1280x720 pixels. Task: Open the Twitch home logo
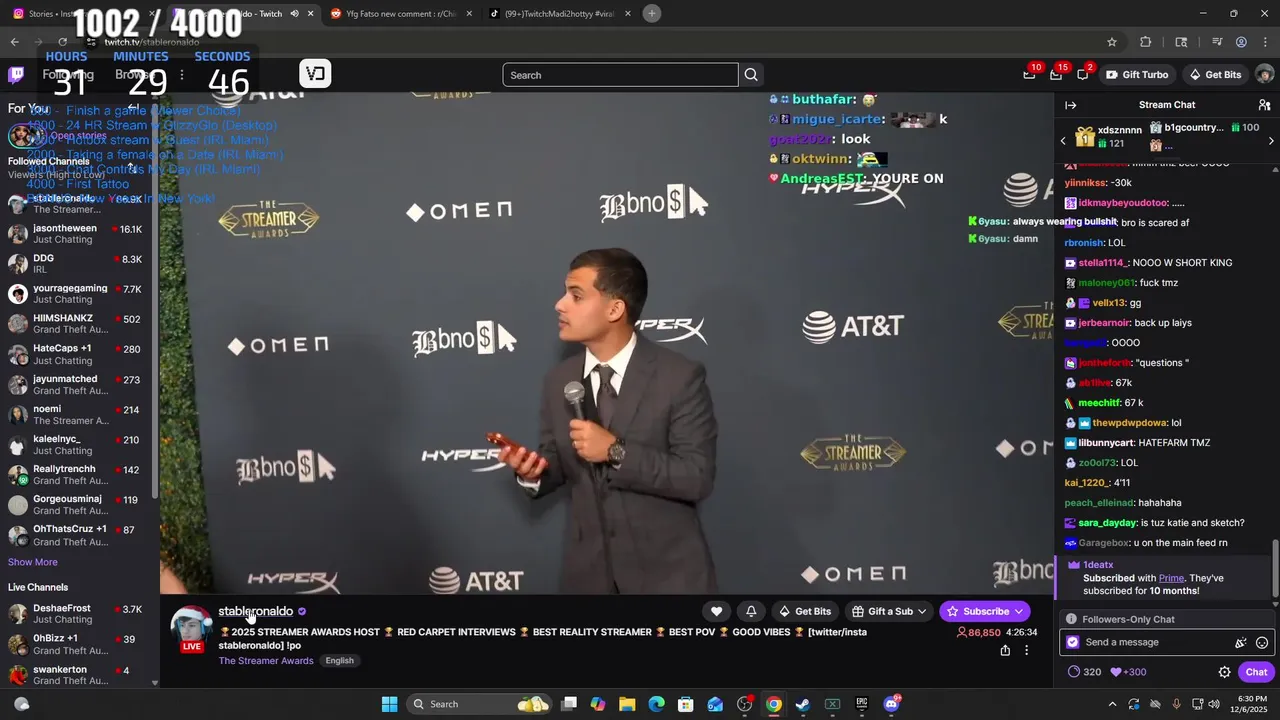[16, 74]
